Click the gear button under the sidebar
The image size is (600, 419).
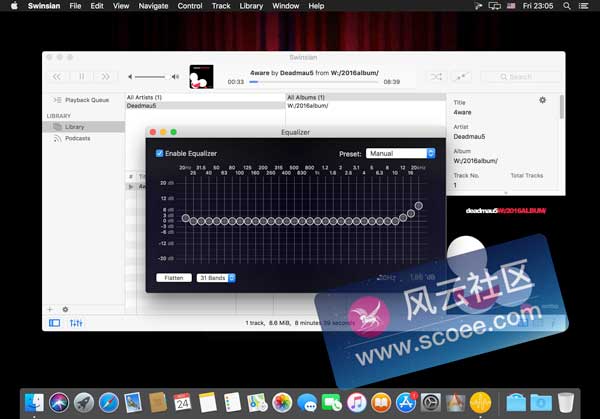click(65, 309)
